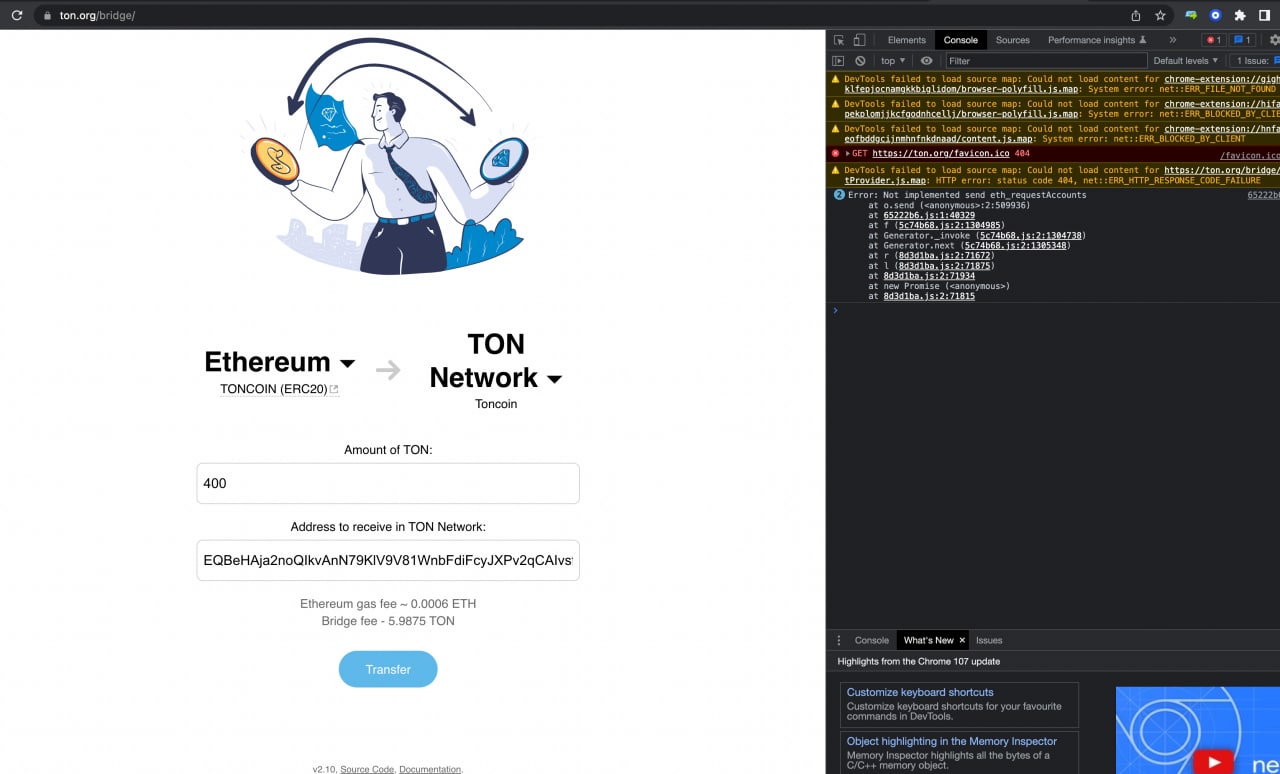
Task: Click the 1 Issue indicator
Action: click(1258, 61)
